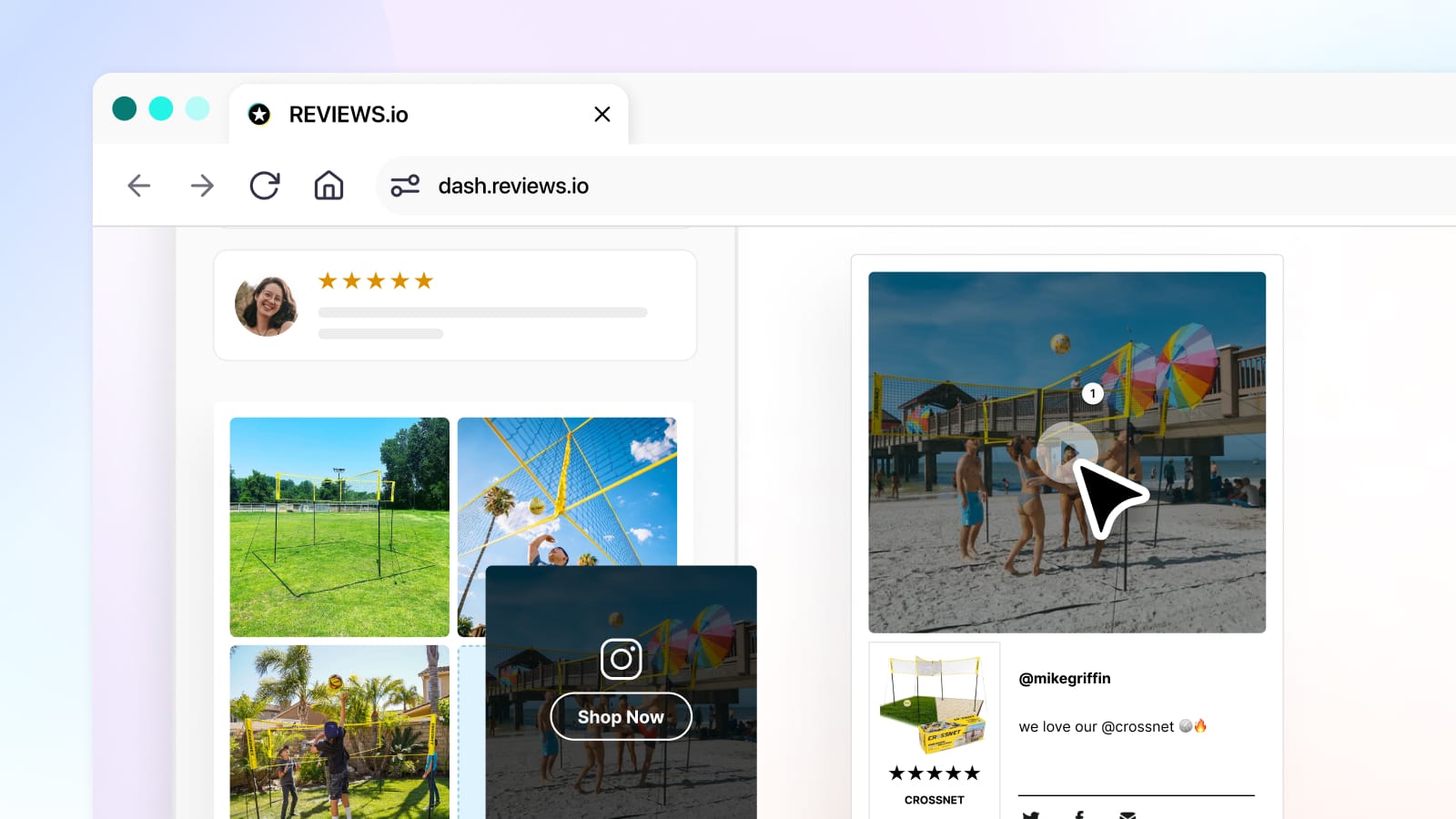
Task: Play the beach volleyball video
Action: pos(1066,451)
